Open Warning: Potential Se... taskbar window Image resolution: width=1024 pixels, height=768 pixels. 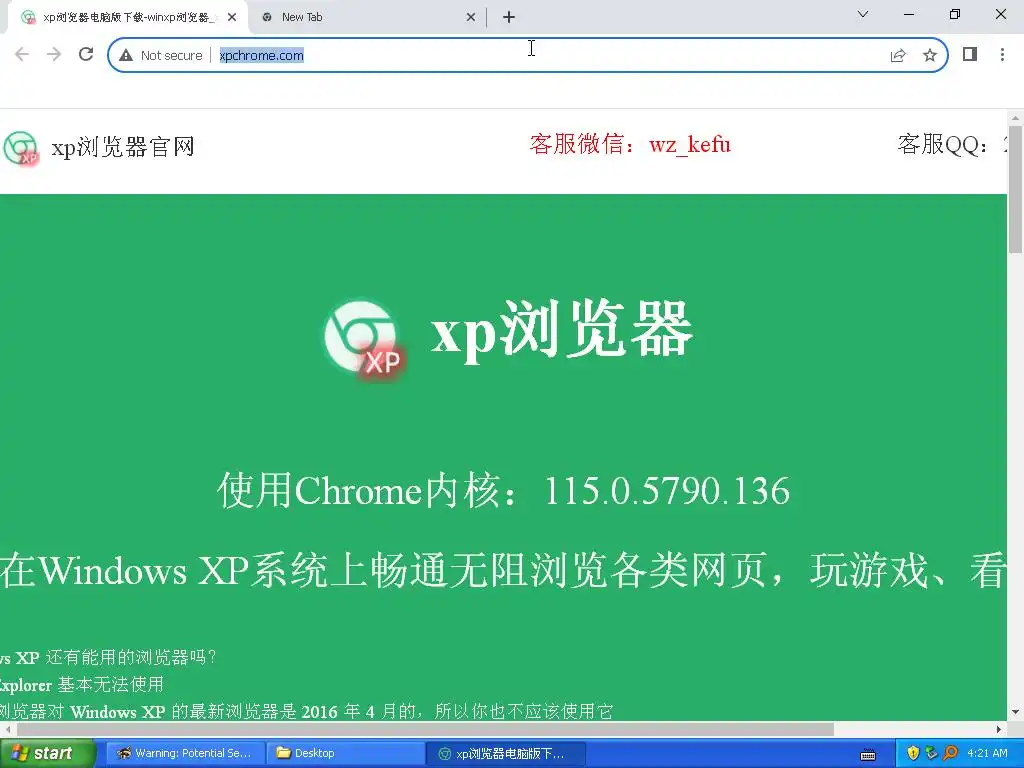[x=185, y=754]
